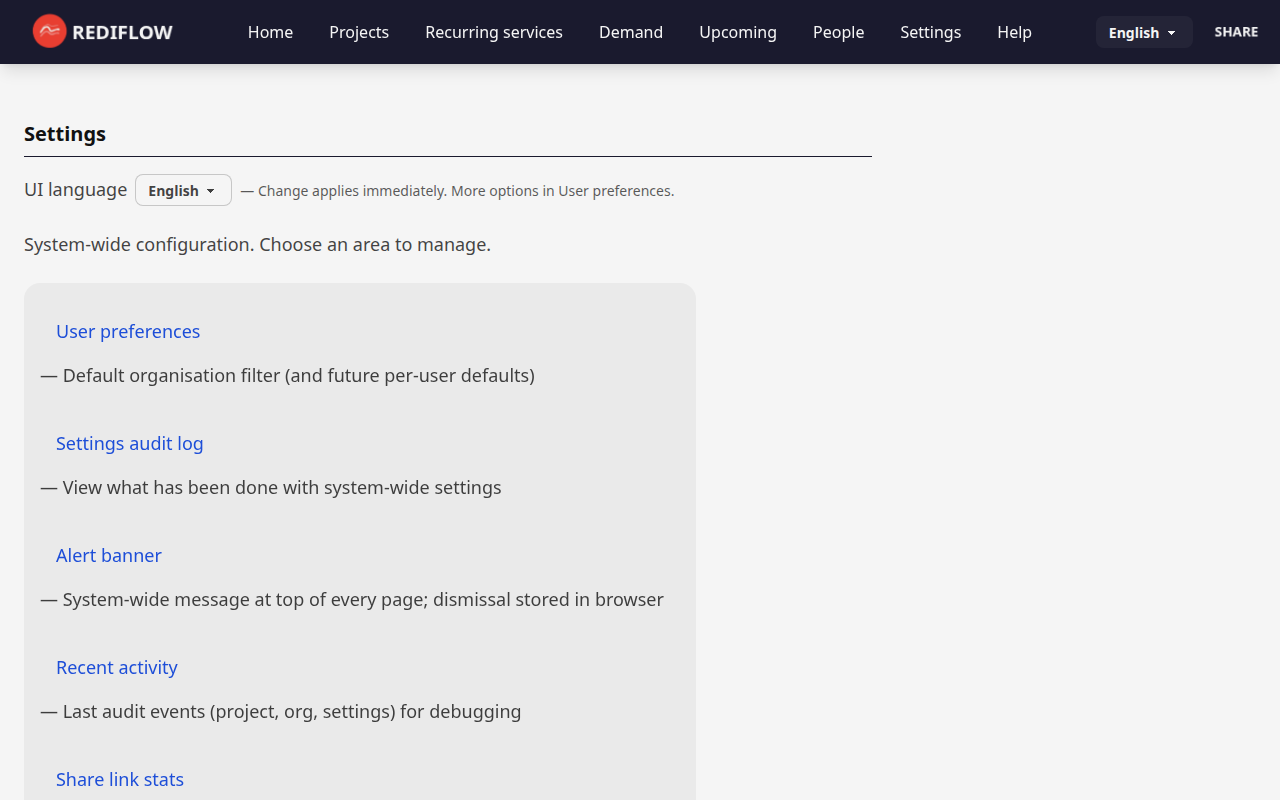Open the navbar English language dropdown

1143,31
